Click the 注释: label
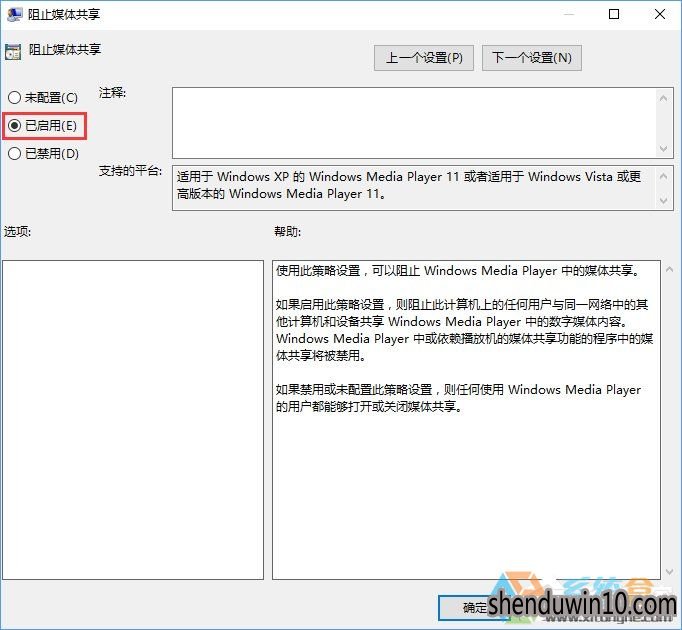This screenshot has width=682, height=630. click(112, 93)
